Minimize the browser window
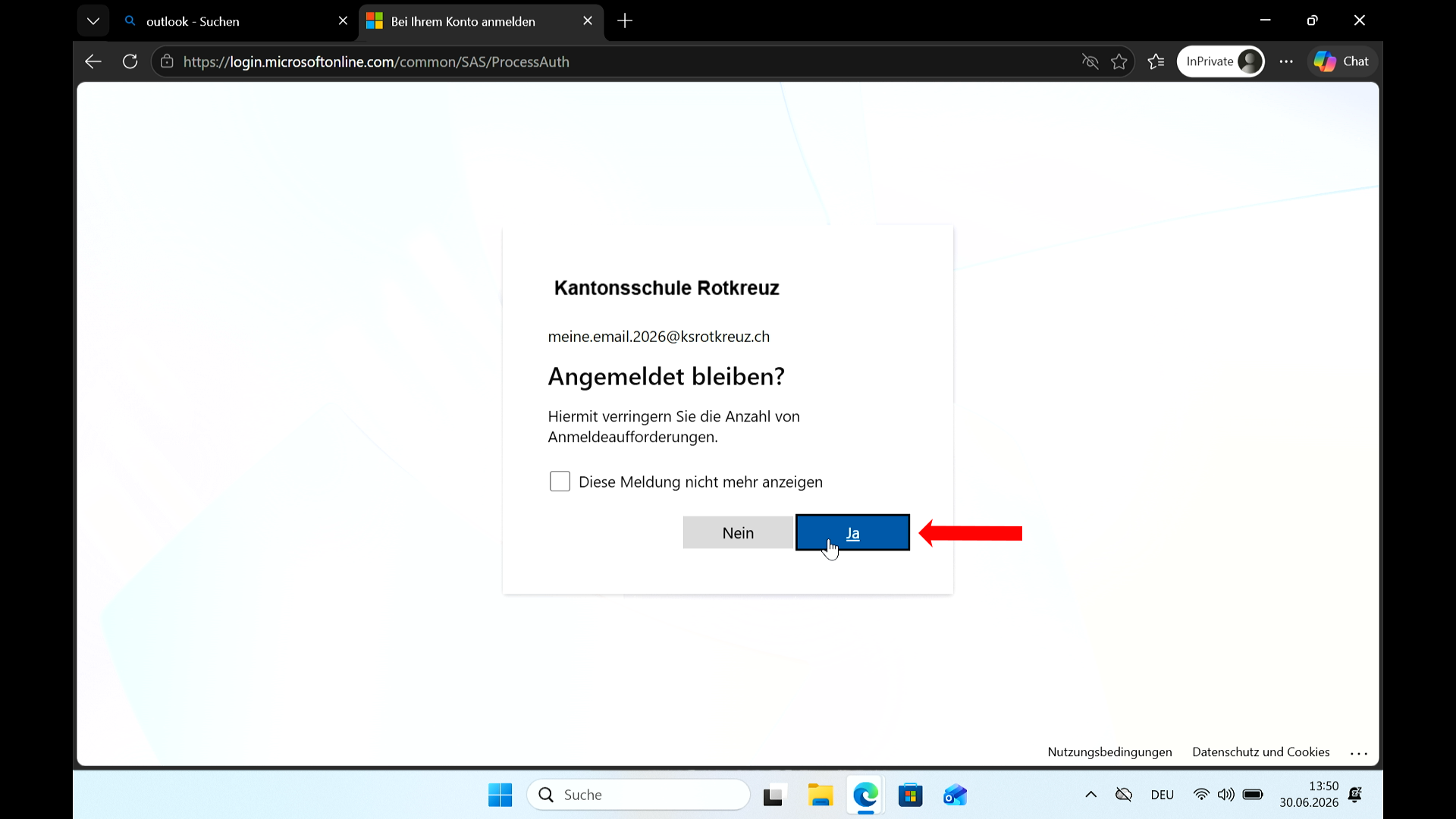 click(1265, 20)
